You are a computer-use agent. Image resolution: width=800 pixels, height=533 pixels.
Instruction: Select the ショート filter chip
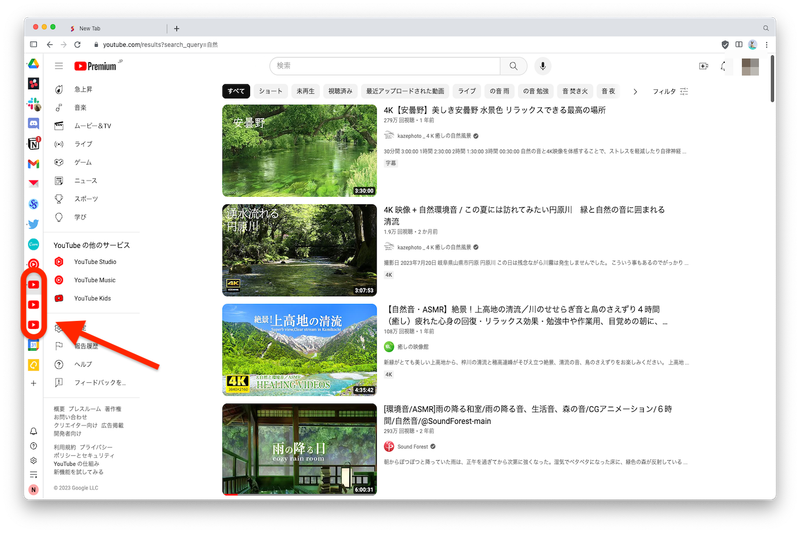(270, 91)
